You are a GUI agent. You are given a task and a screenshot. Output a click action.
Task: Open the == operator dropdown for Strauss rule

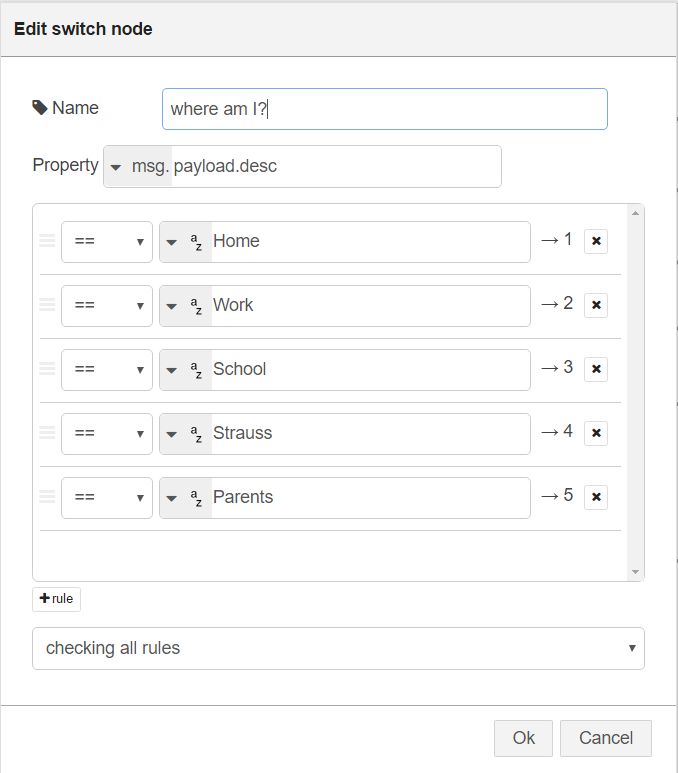pyautogui.click(x=107, y=434)
